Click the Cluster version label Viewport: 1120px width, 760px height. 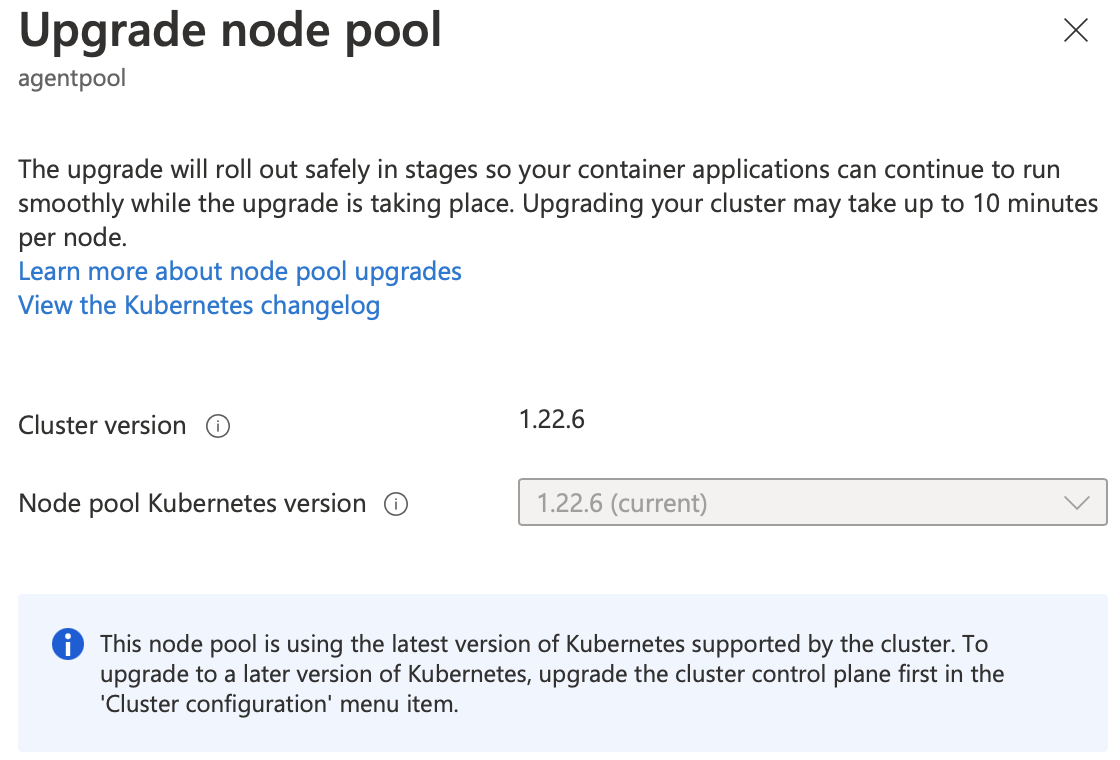(102, 426)
